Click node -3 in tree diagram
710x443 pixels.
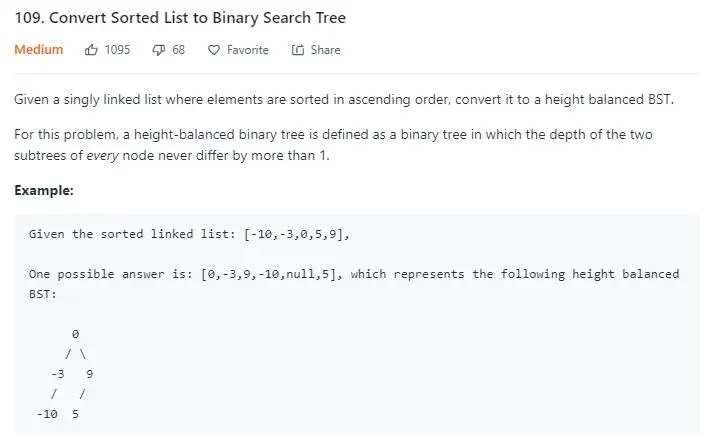58,374
